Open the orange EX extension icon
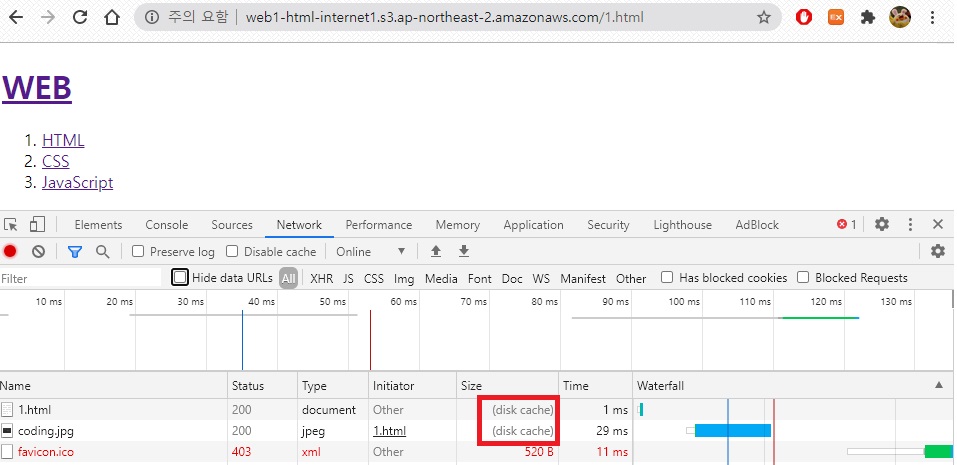957x465 pixels. click(x=836, y=17)
